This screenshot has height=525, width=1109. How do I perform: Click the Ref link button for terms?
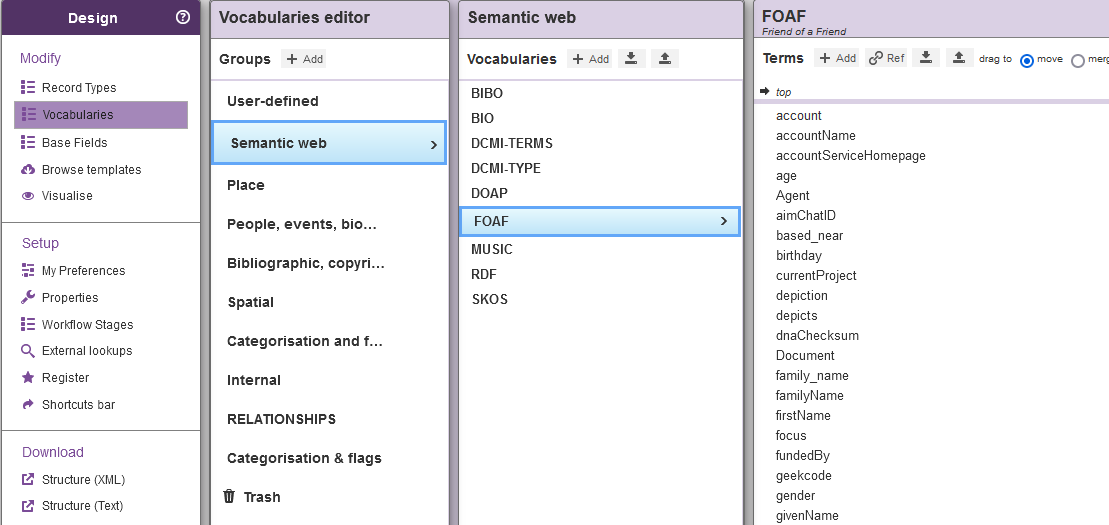point(886,58)
